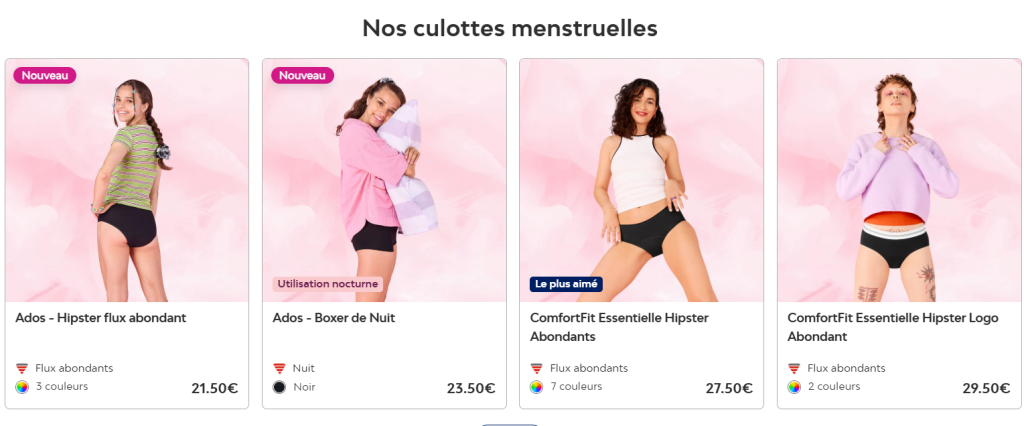The height and width of the screenshot is (426, 1024).
Task: Select the Noir black color swatch
Action: coord(280,387)
